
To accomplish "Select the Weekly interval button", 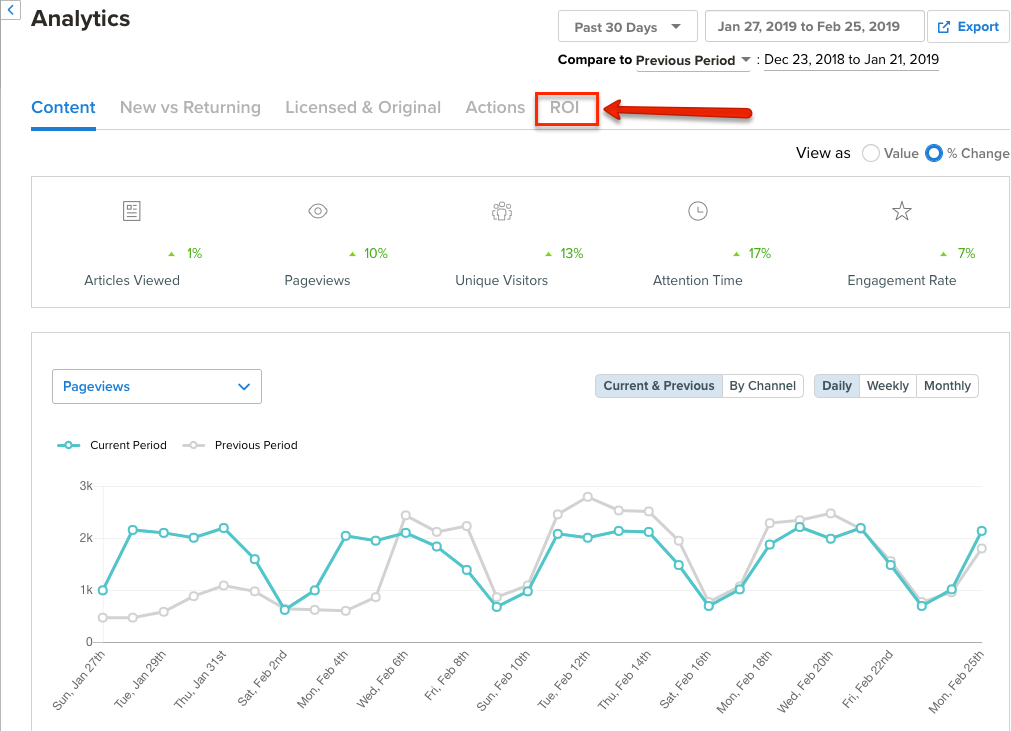I will point(887,385).
